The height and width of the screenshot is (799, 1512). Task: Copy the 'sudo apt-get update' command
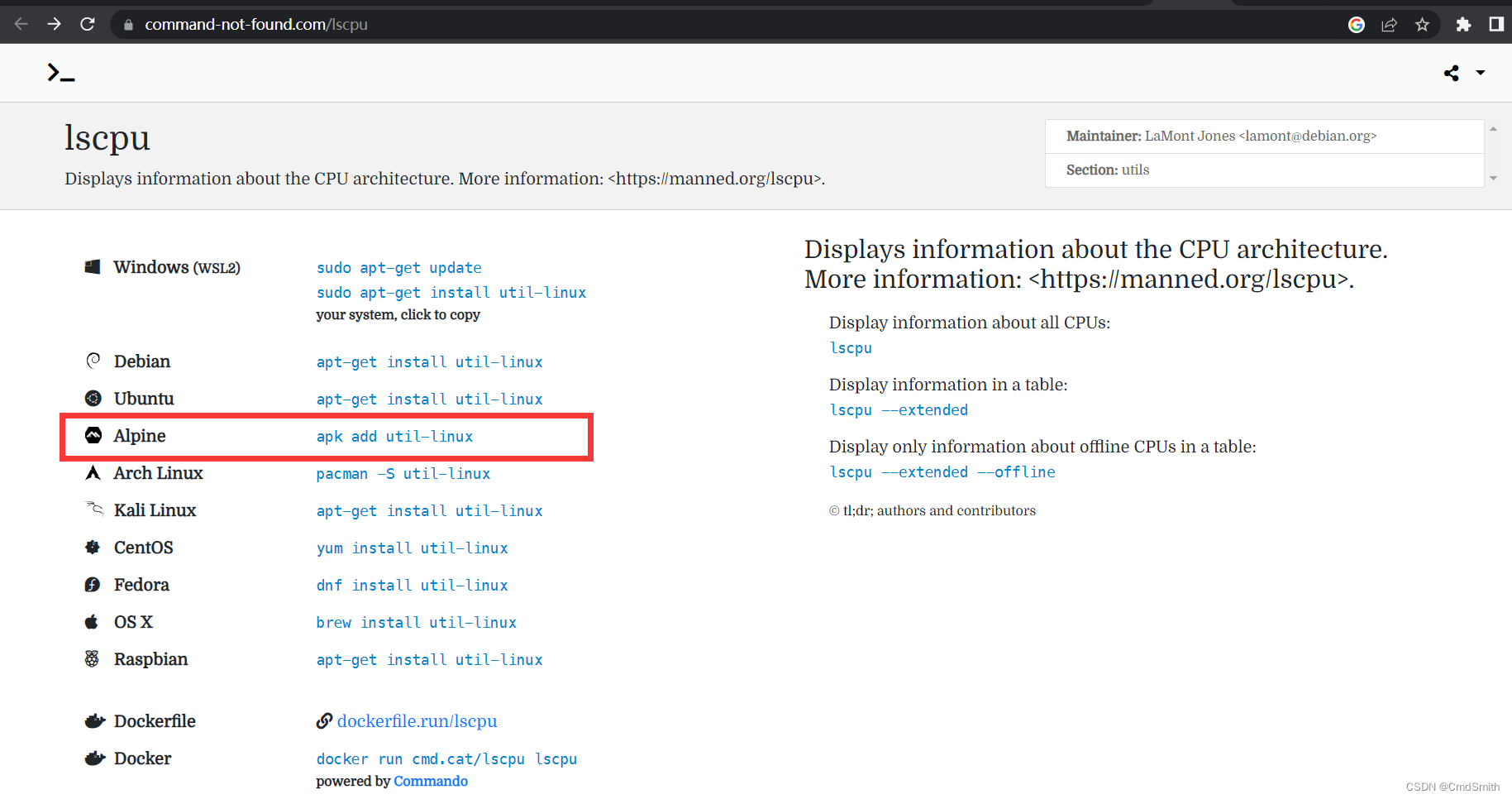coord(398,268)
